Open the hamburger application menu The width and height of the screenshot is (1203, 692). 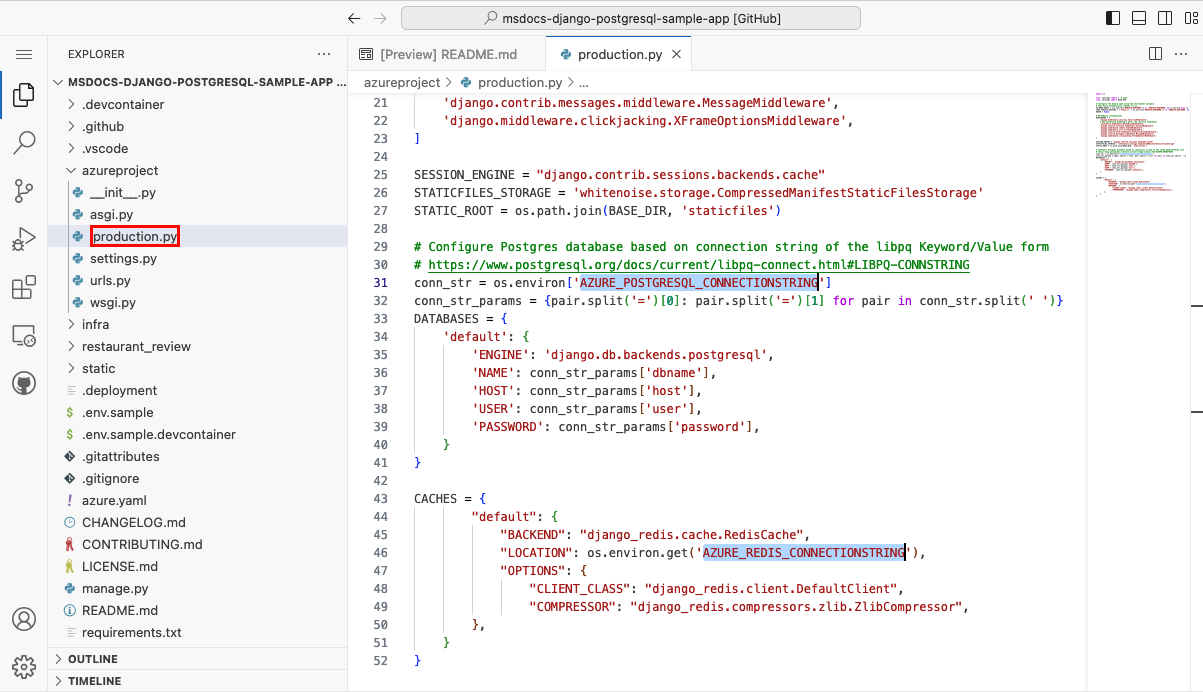point(24,54)
